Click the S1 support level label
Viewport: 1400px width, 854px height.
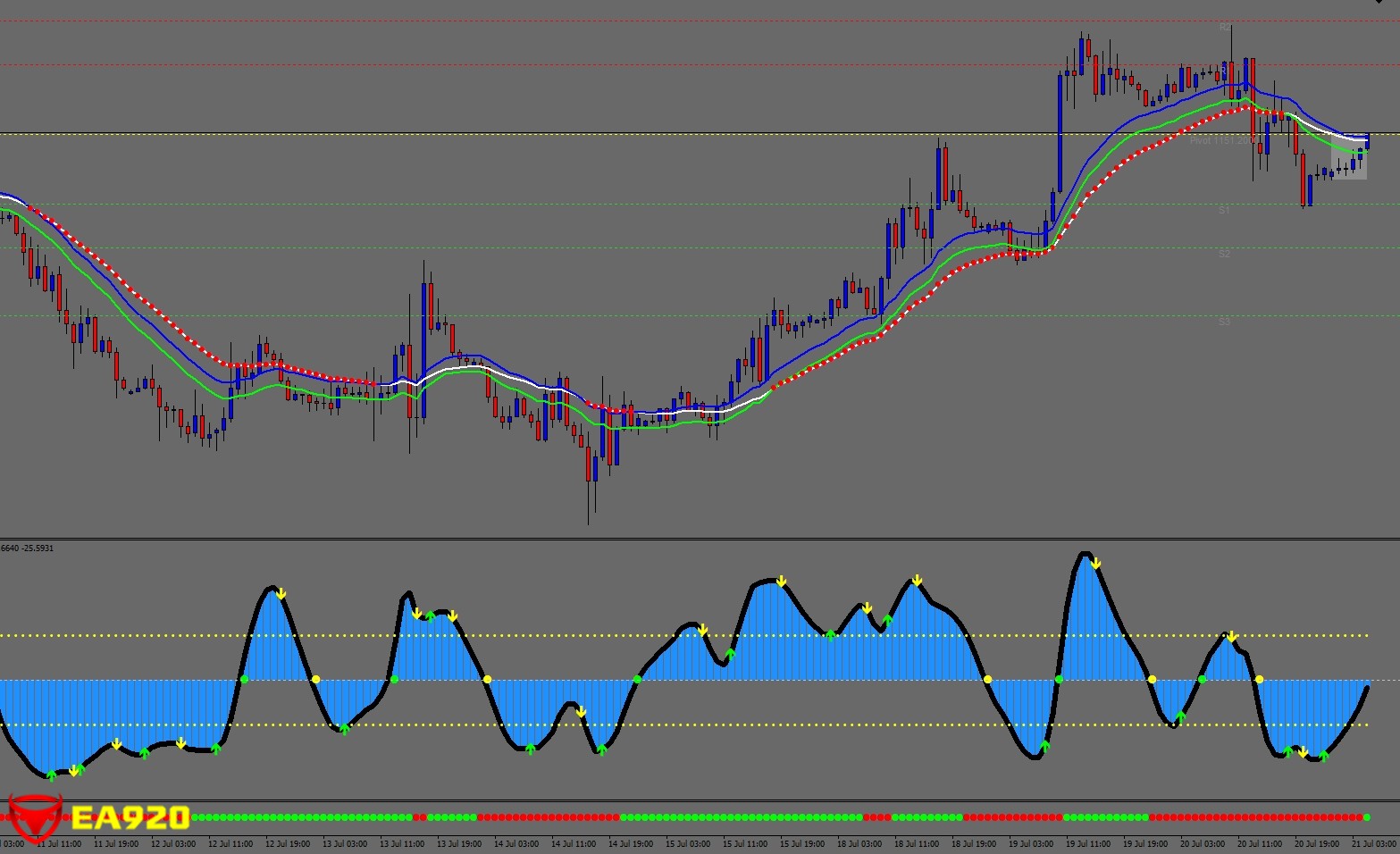(x=1224, y=210)
